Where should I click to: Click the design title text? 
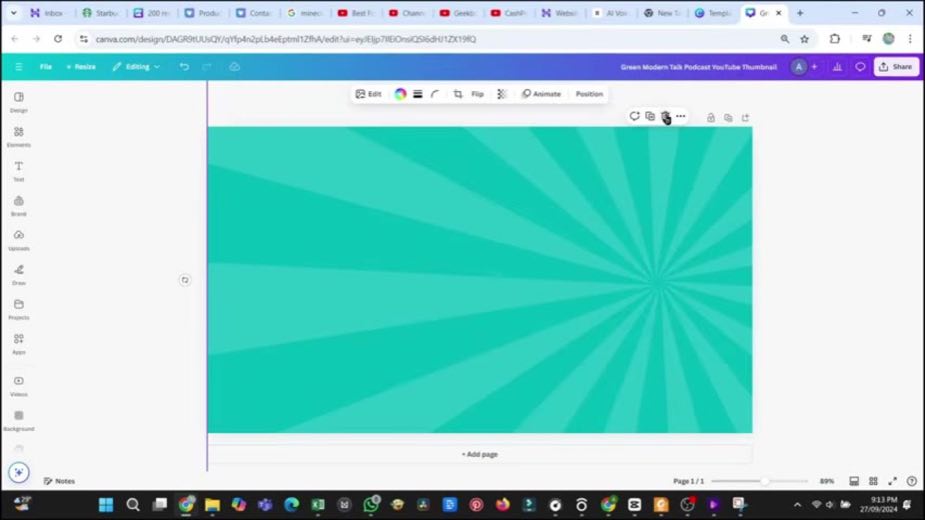[698, 67]
